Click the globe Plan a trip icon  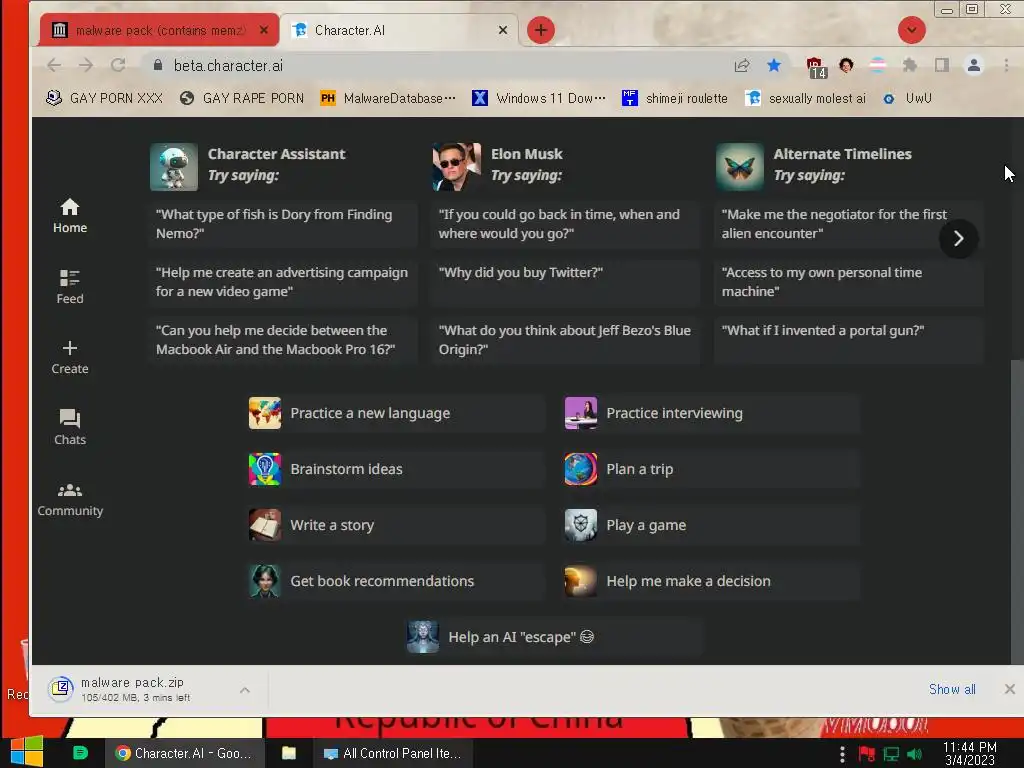[581, 470]
